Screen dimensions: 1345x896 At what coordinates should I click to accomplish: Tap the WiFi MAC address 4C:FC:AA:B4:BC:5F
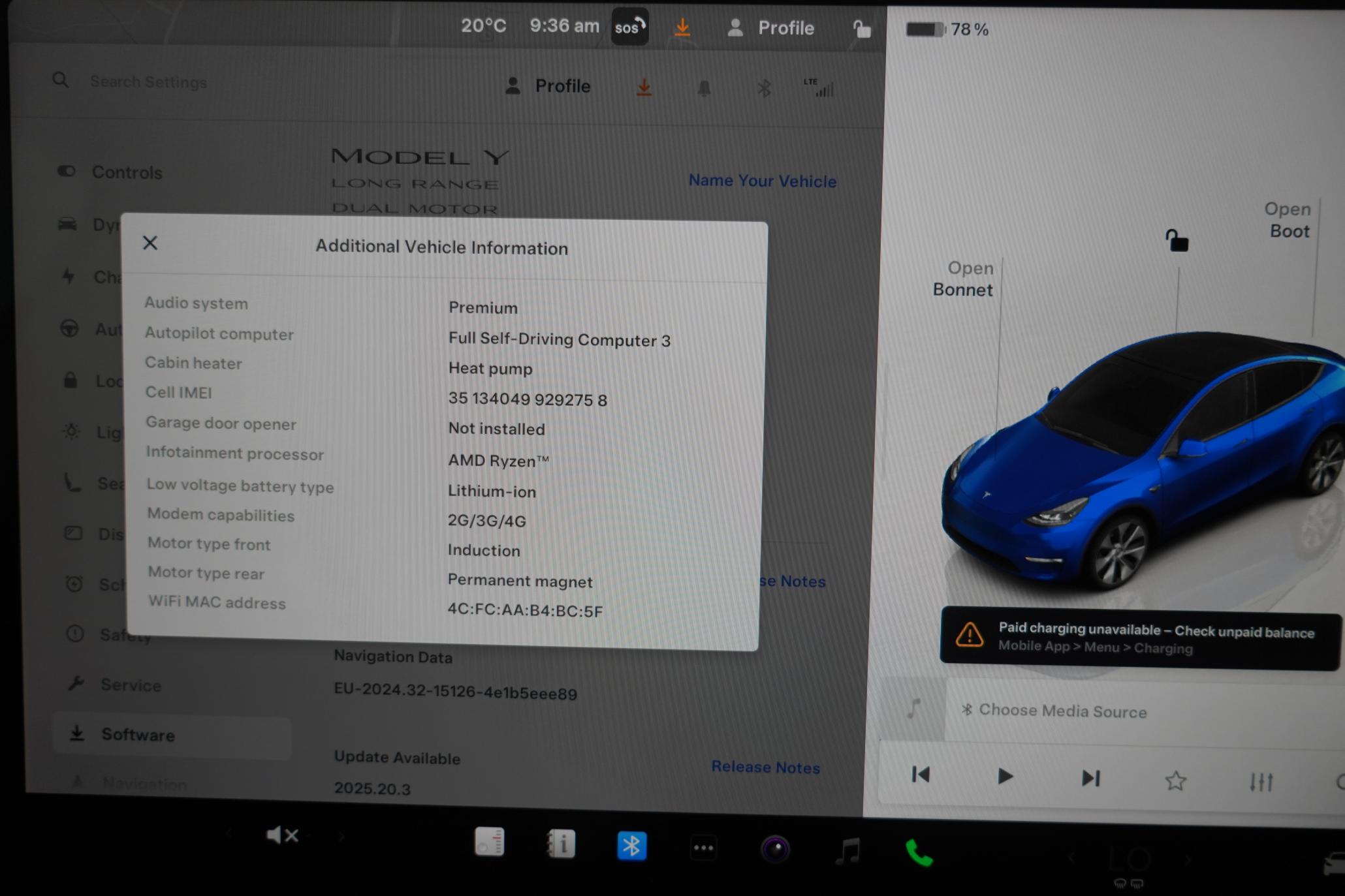tap(525, 610)
